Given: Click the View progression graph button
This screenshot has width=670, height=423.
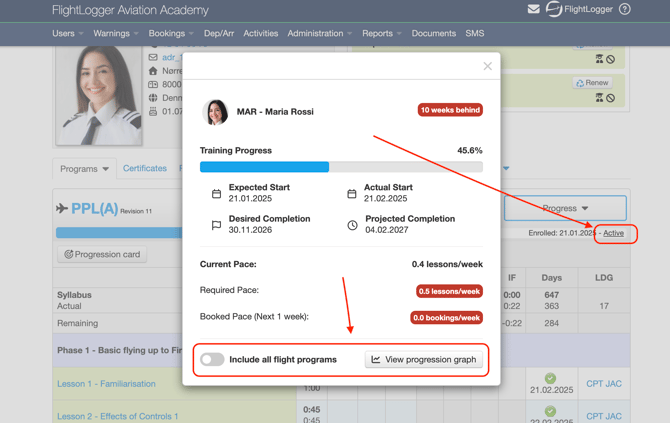Looking at the screenshot, I should point(424,359).
